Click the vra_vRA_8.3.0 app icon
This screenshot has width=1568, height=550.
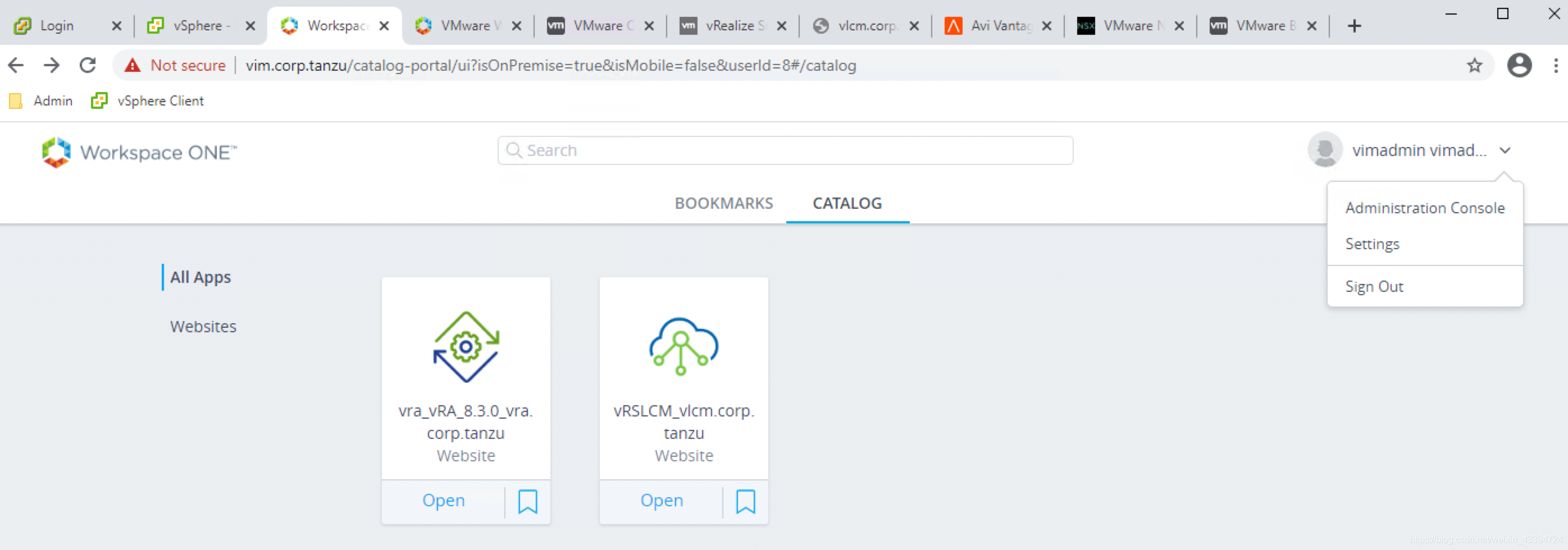click(466, 346)
